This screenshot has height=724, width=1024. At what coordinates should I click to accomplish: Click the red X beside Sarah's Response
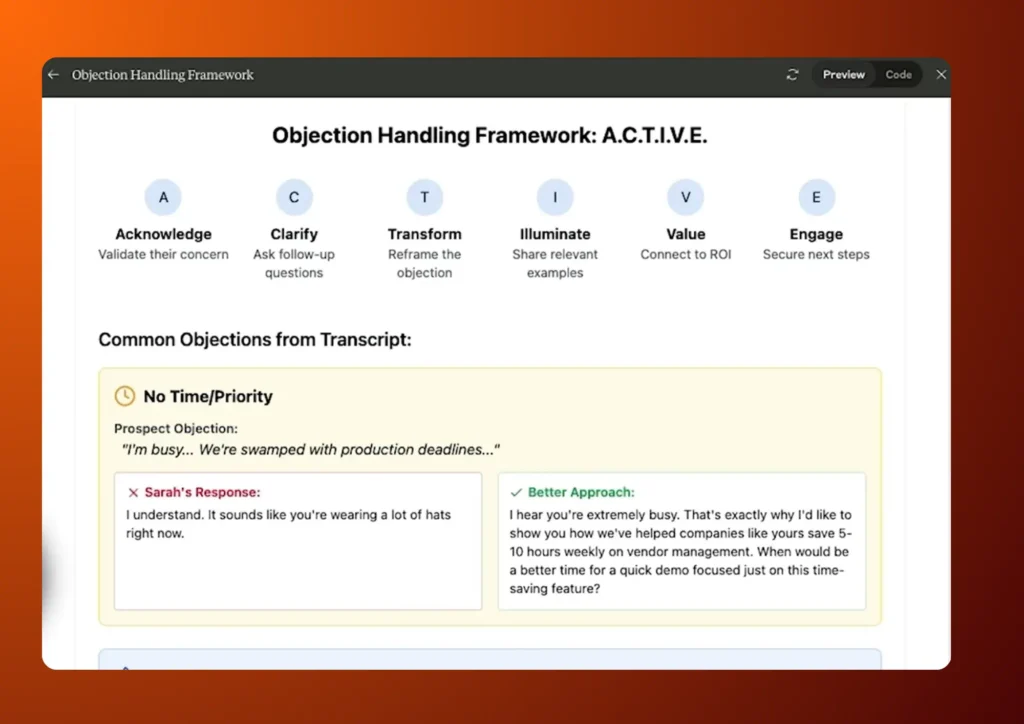click(x=133, y=493)
